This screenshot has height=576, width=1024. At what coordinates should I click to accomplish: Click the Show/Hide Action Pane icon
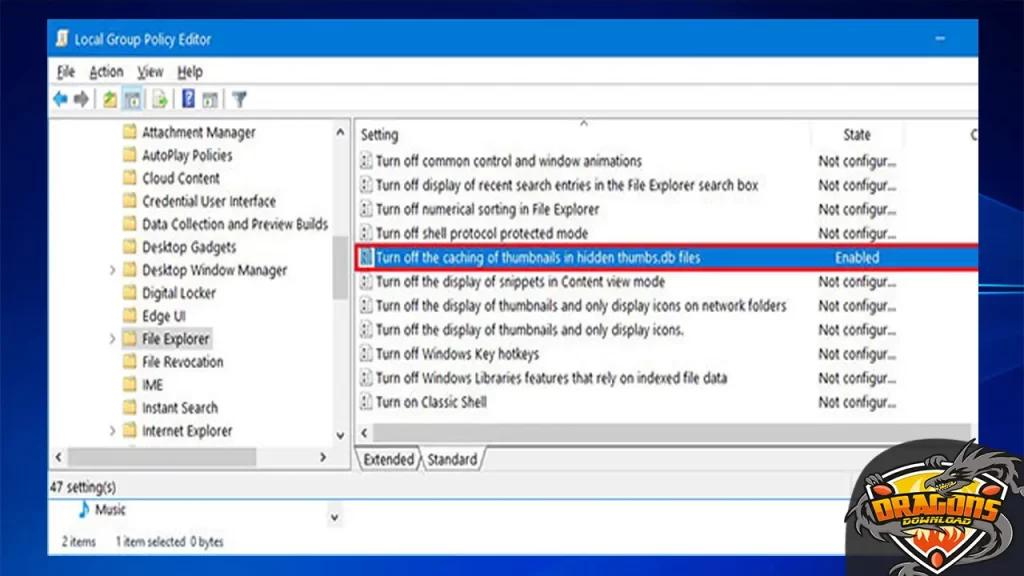click(x=210, y=99)
